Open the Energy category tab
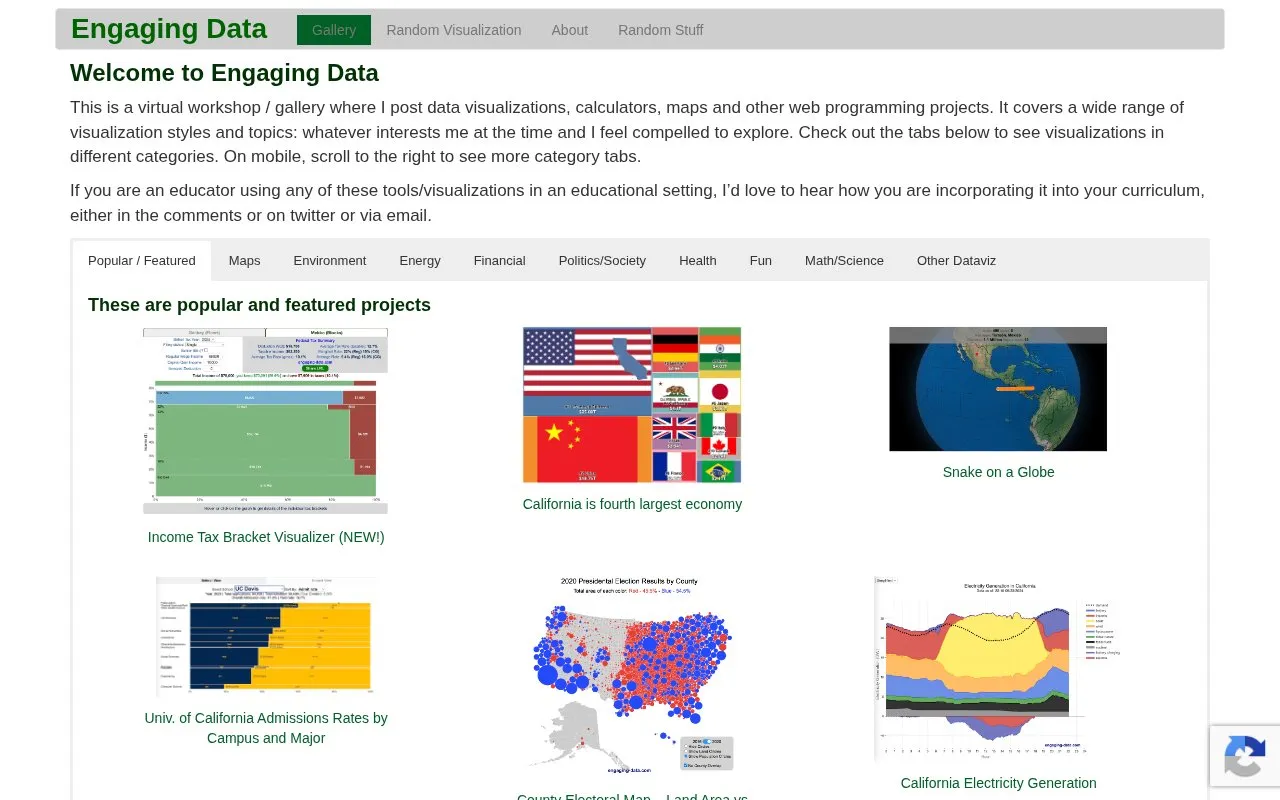 (x=420, y=261)
